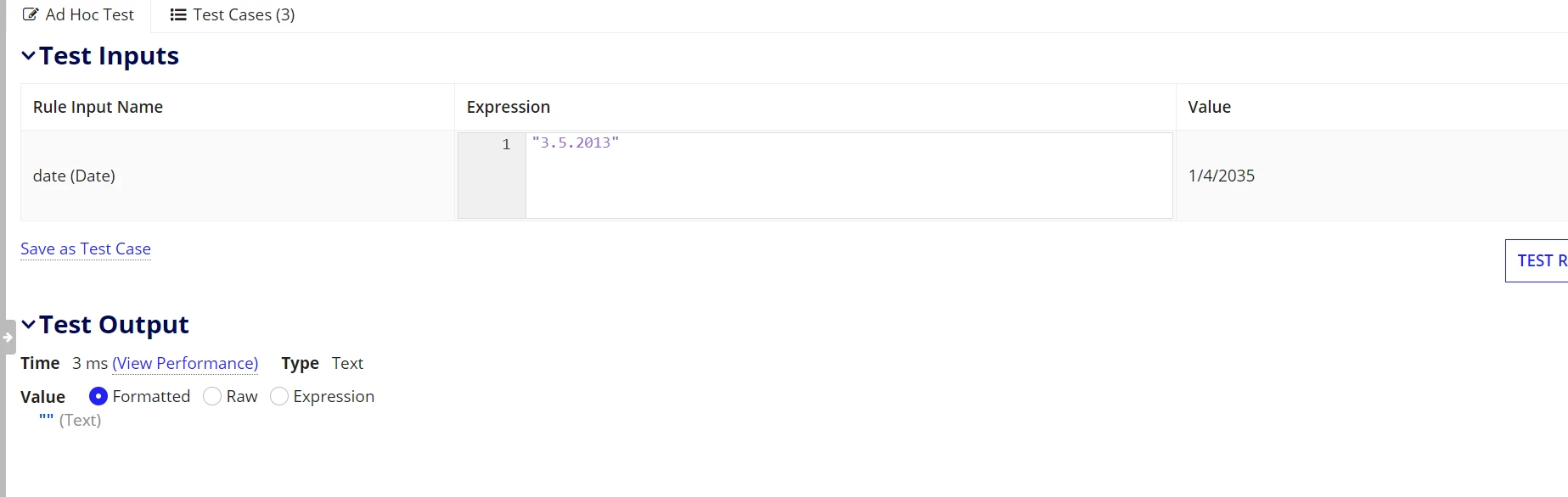Click the Ad Hoc Test edit icon

pyautogui.click(x=31, y=14)
